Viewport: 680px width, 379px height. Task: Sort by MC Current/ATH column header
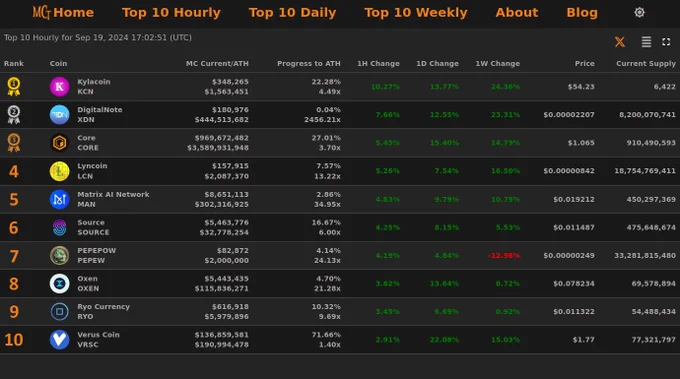click(217, 63)
